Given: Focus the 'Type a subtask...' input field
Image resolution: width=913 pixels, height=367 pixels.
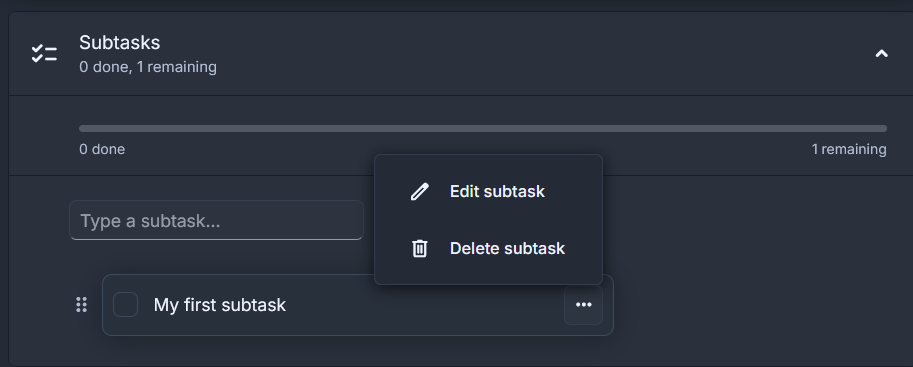Looking at the screenshot, I should pyautogui.click(x=216, y=220).
